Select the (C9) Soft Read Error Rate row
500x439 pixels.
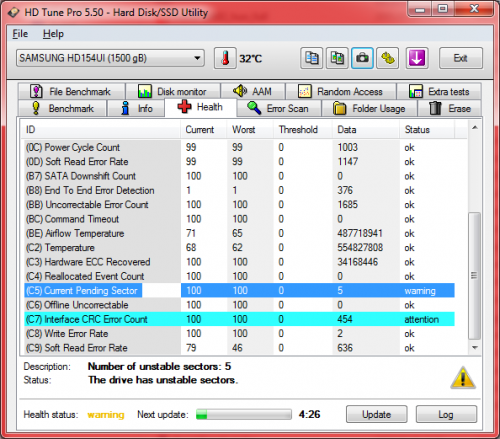[239, 348]
